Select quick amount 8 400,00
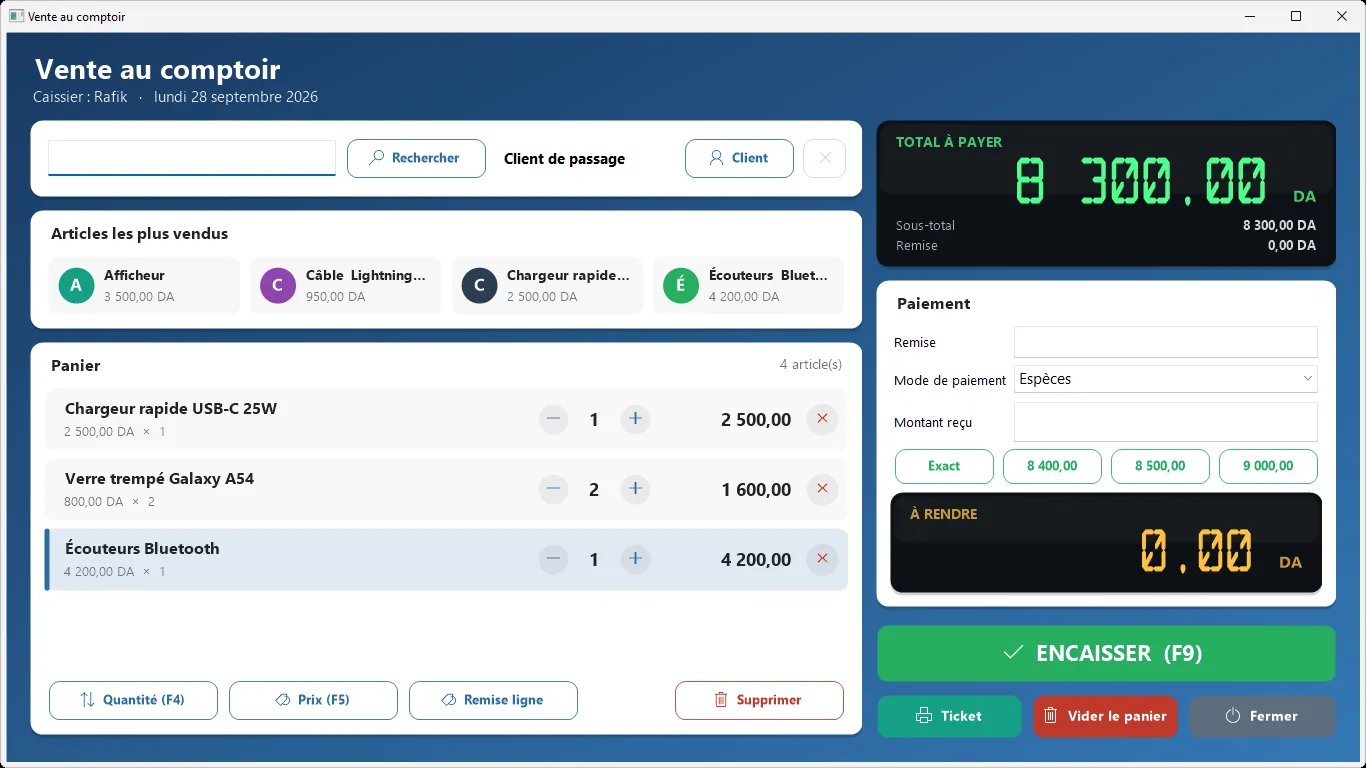The width and height of the screenshot is (1366, 768). click(1052, 466)
